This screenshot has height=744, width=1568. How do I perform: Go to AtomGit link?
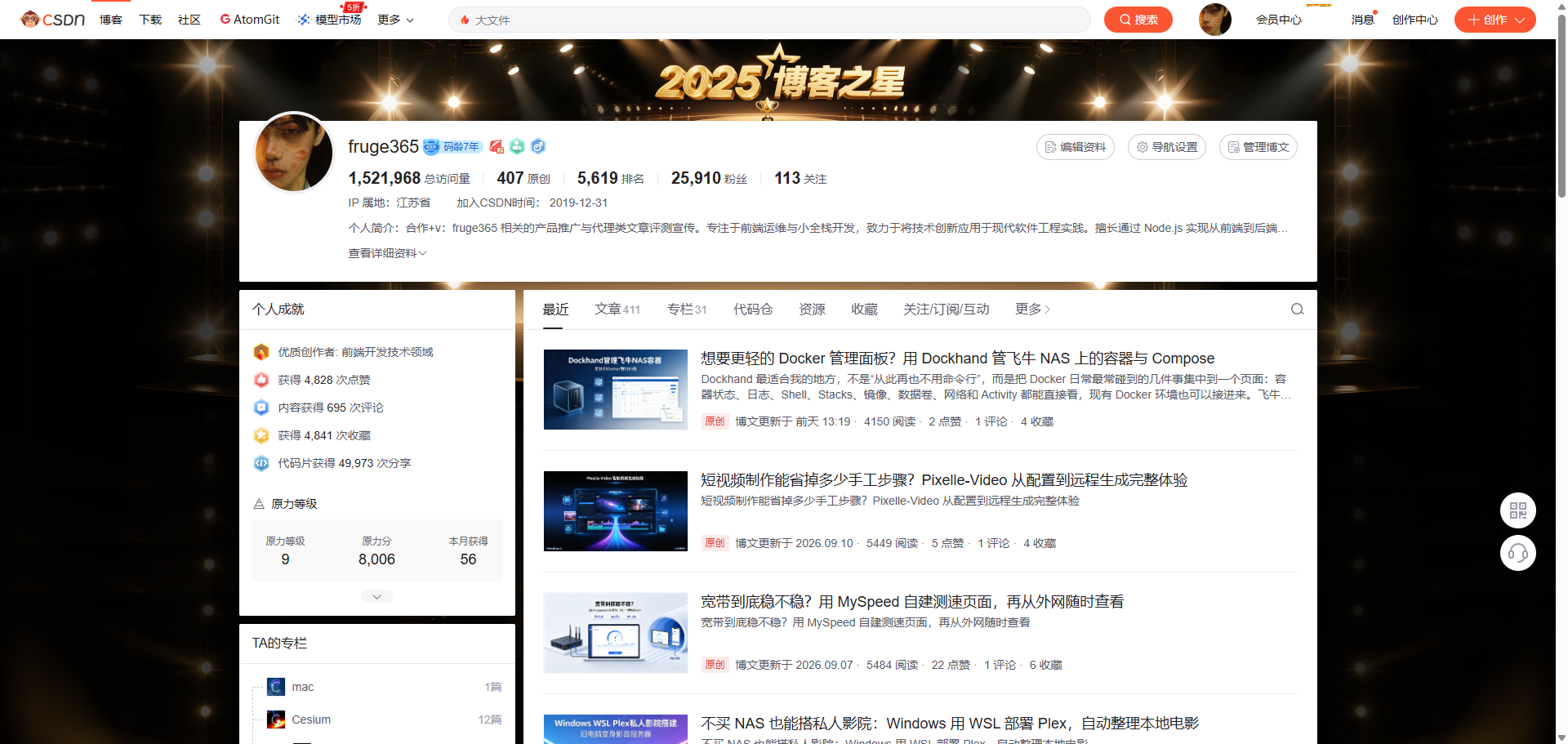250,20
